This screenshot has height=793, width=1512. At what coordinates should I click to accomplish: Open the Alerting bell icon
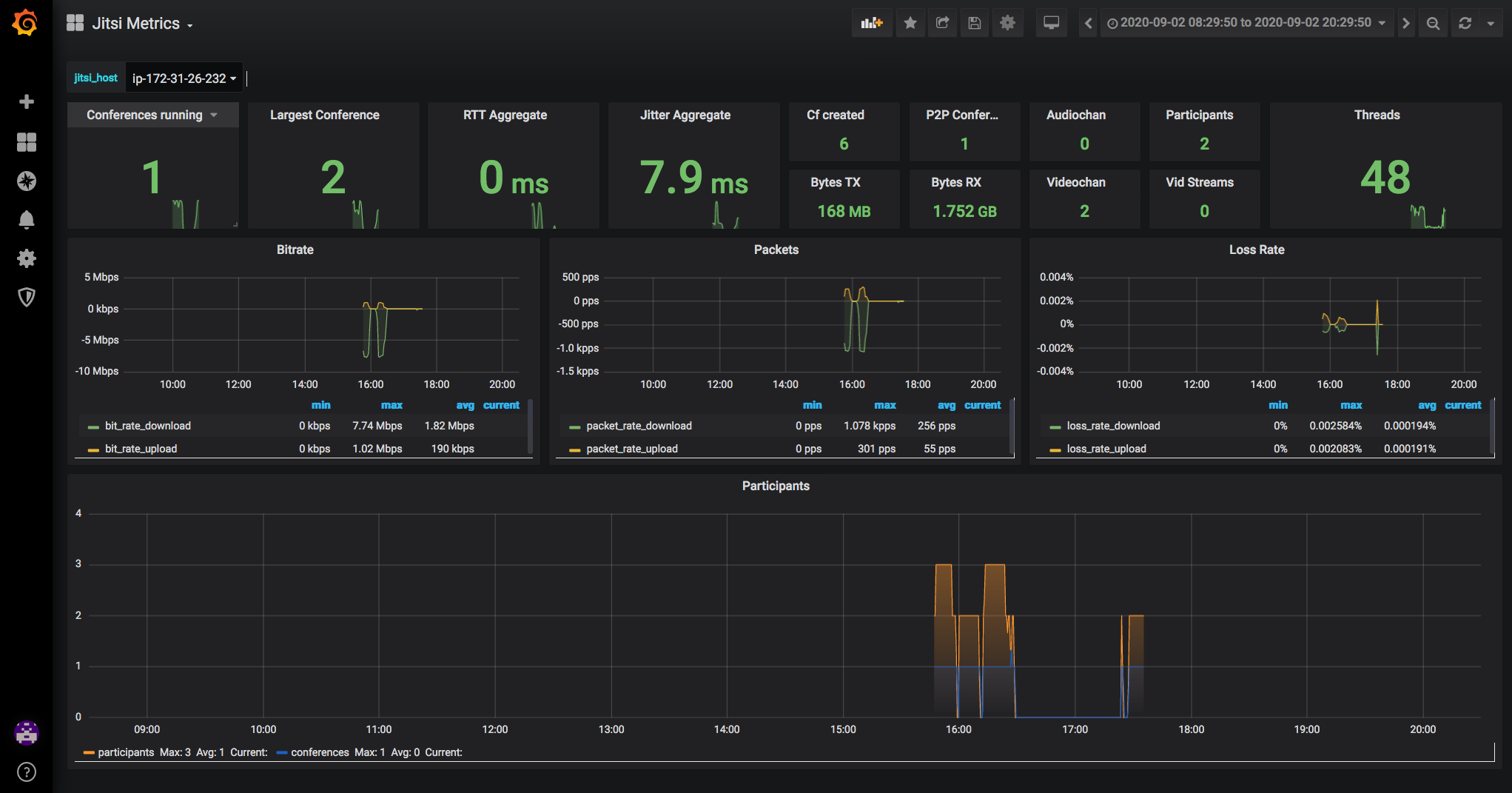click(27, 220)
